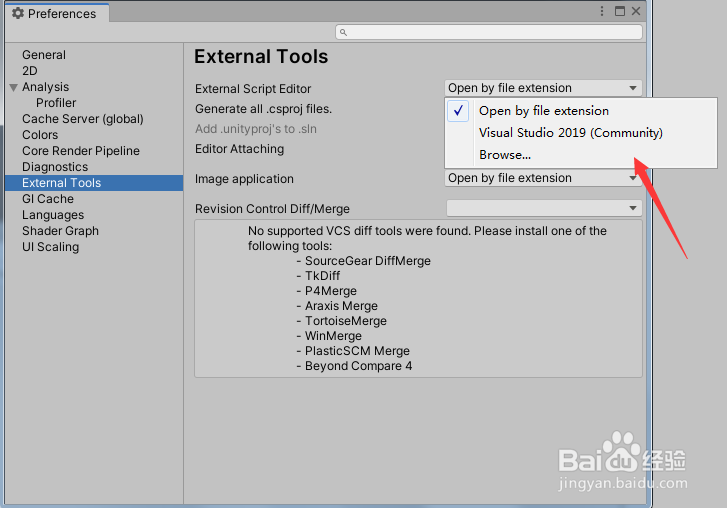Open the three-dot window options menu
727x508 pixels.
[x=601, y=12]
